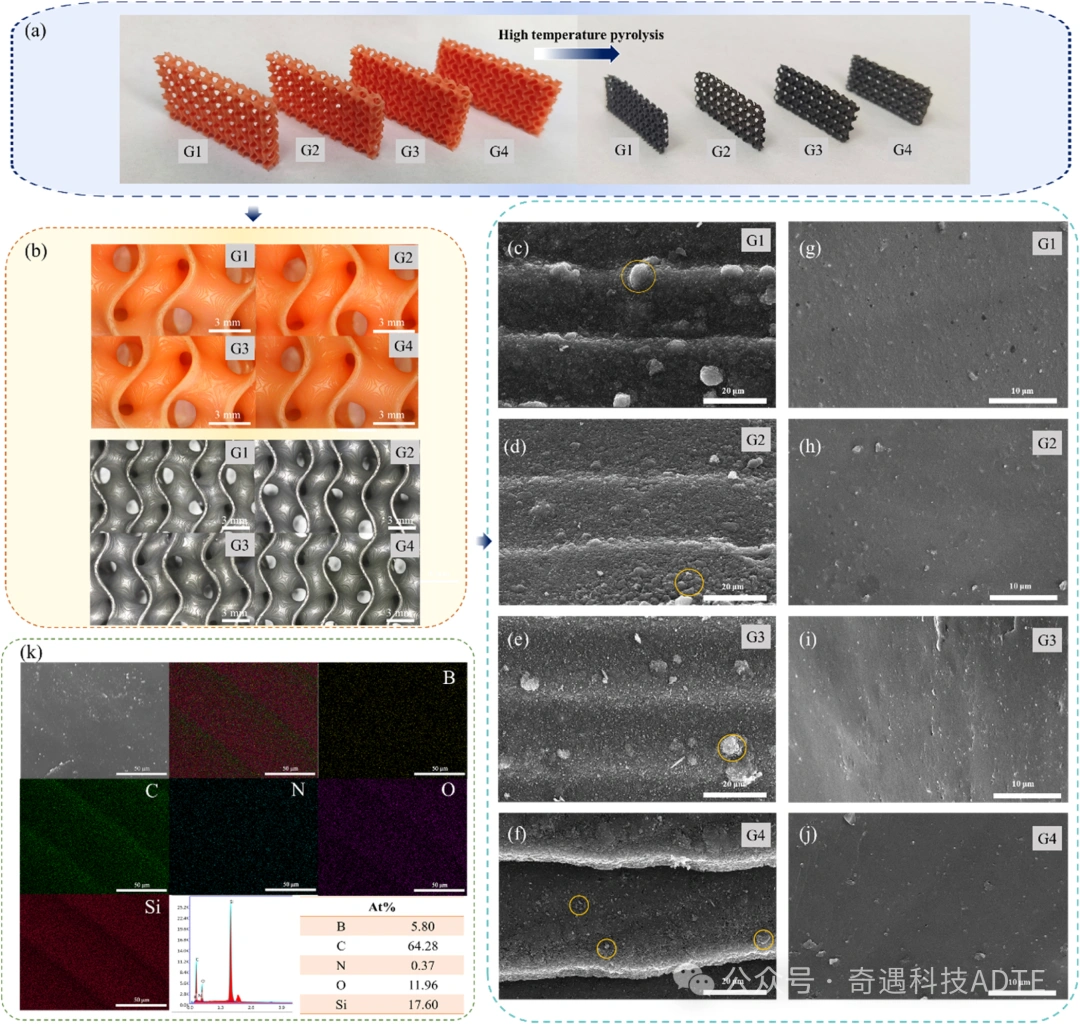Viewport: 1080px width, 1024px height.
Task: Open the gray G4 micrograph in panel (b)
Action: [x=337, y=578]
